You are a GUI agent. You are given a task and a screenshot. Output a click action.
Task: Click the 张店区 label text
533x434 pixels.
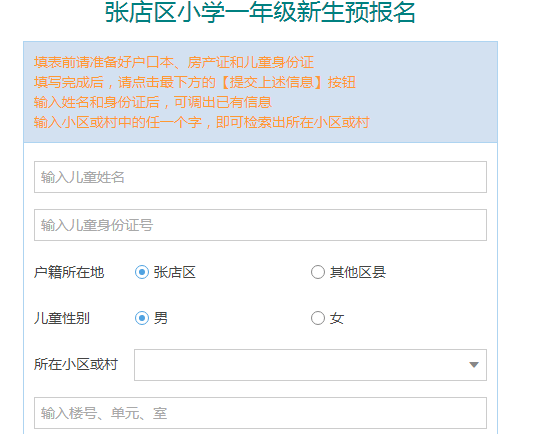point(175,272)
